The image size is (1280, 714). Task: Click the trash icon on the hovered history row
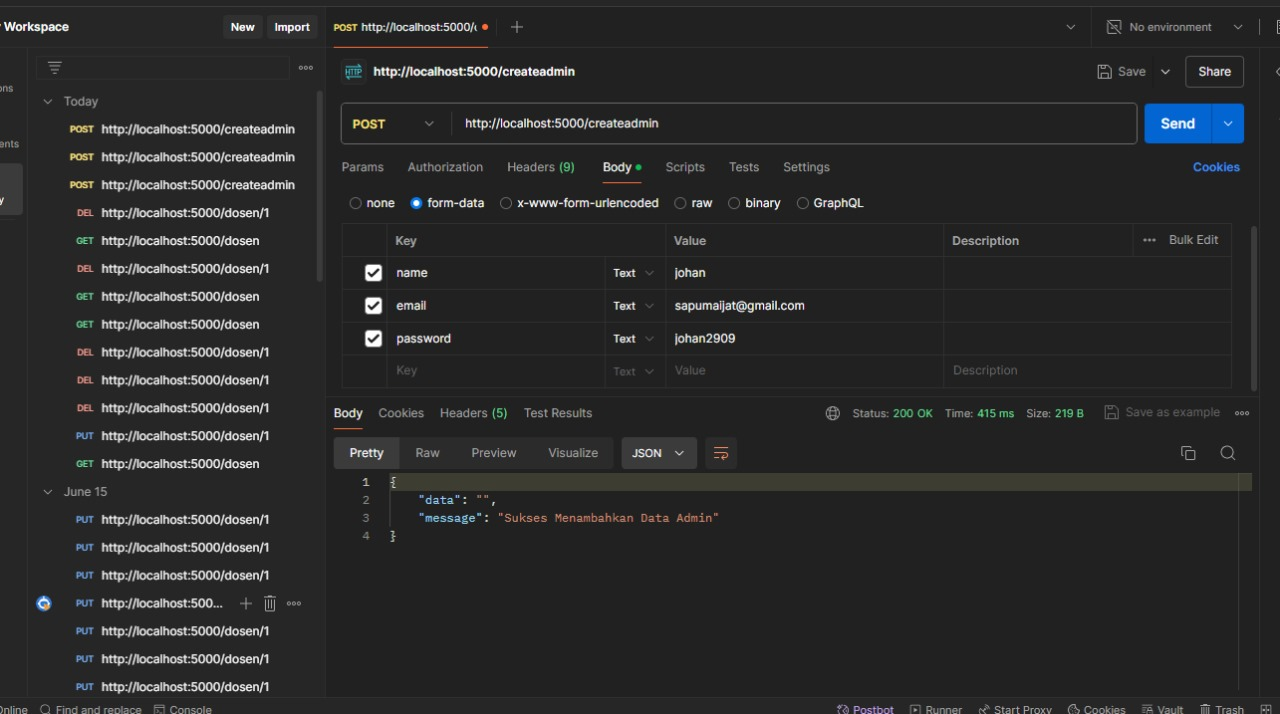270,603
